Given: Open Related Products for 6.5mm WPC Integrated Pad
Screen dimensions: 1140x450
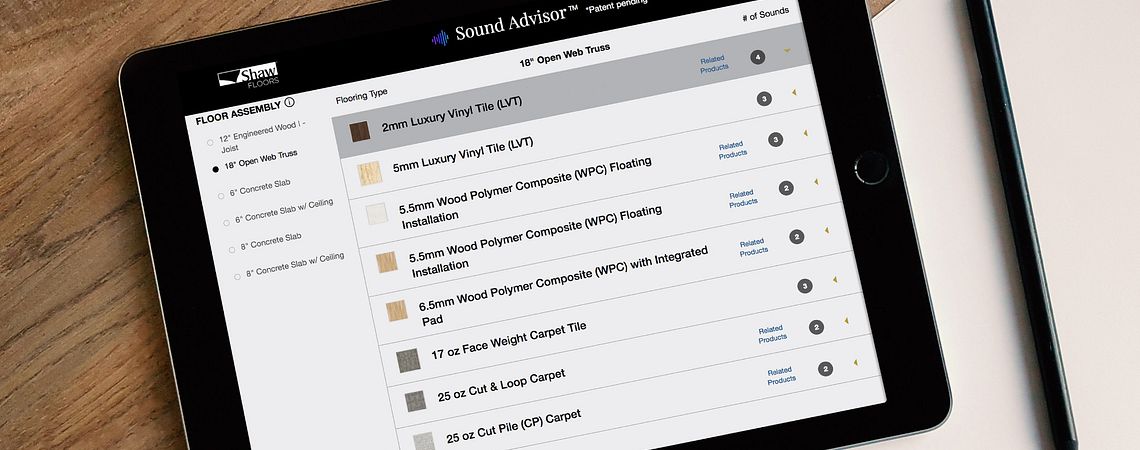Looking at the screenshot, I should coord(754,246).
